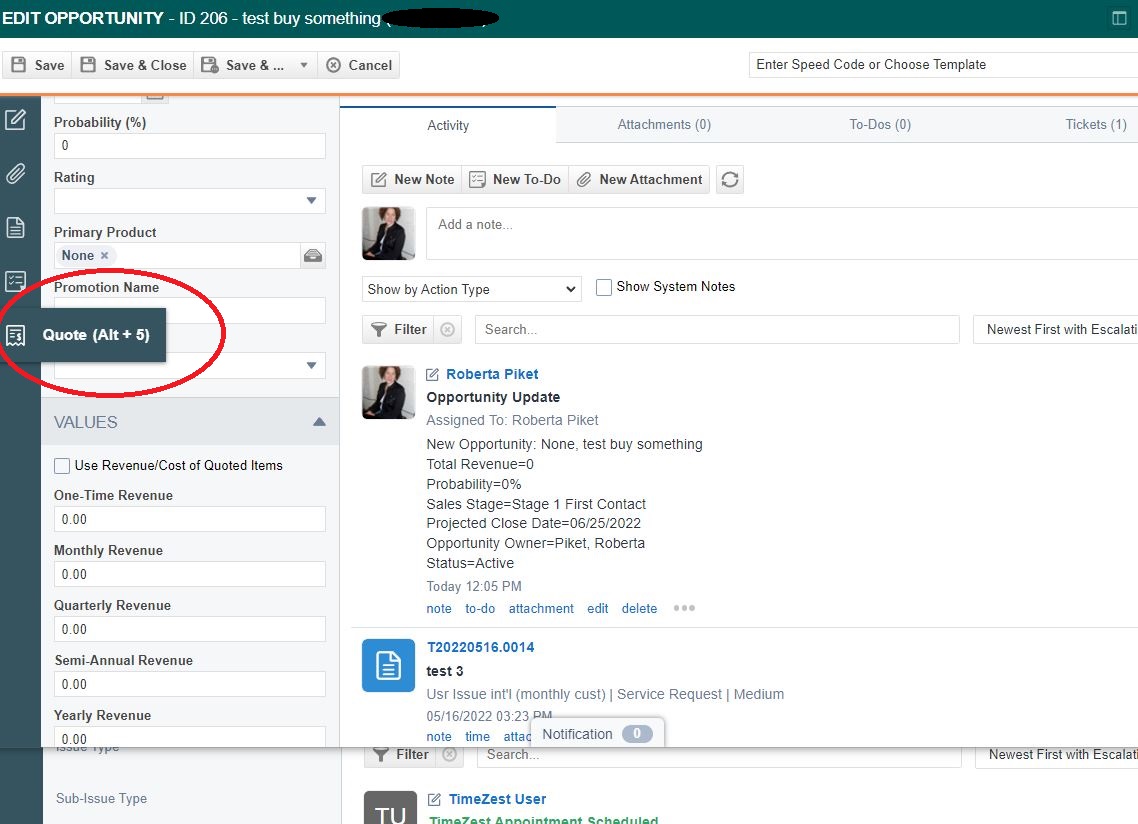The width and height of the screenshot is (1138, 824).
Task: Check Use Revenue/Cost of Quoted Items
Action: tap(62, 465)
